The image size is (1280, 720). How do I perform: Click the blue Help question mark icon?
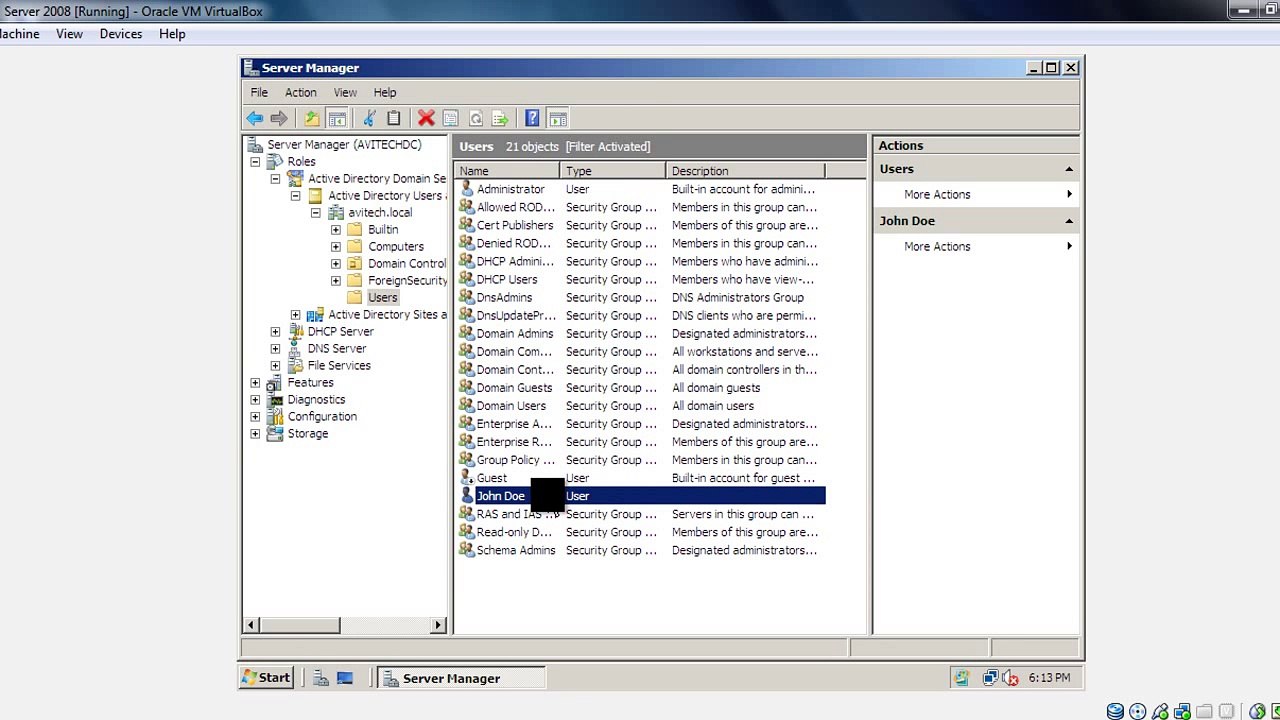click(532, 119)
